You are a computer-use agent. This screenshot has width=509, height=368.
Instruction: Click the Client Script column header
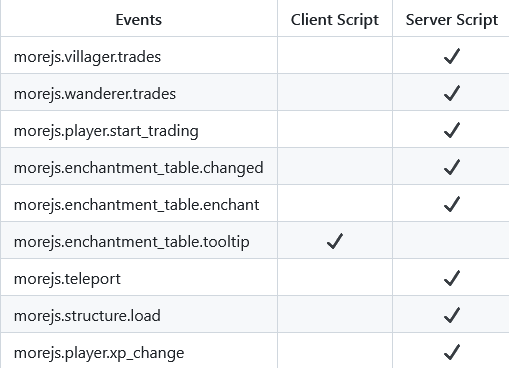point(335,20)
